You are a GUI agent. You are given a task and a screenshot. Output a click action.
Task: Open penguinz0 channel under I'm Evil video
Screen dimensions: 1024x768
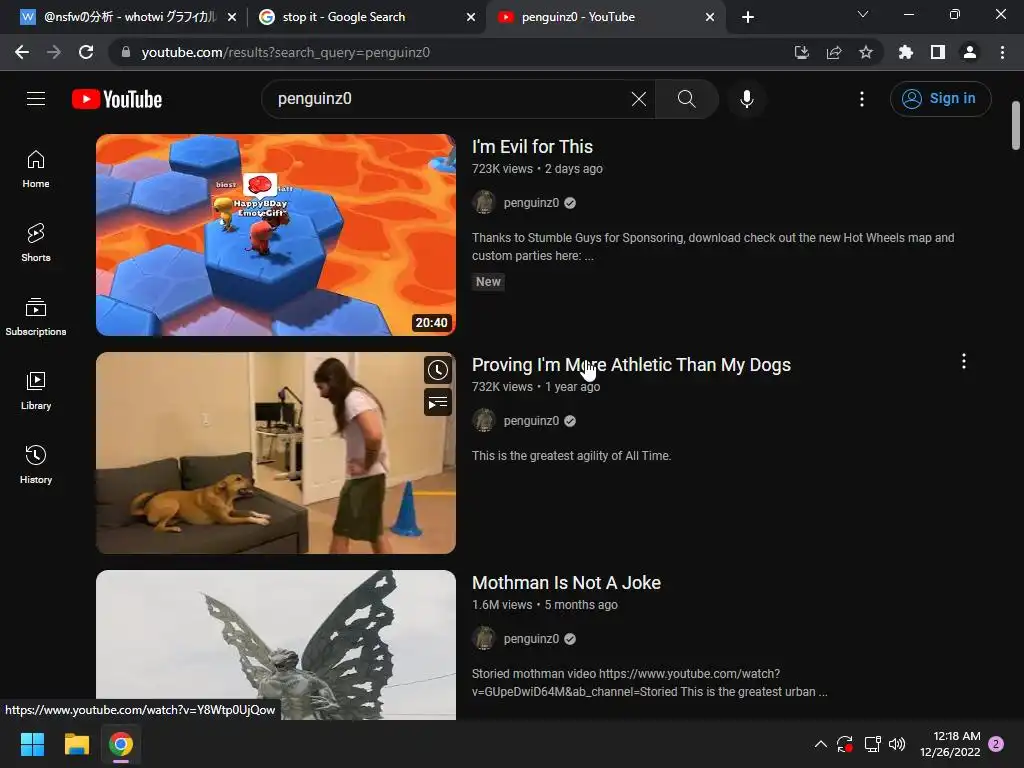[531, 203]
